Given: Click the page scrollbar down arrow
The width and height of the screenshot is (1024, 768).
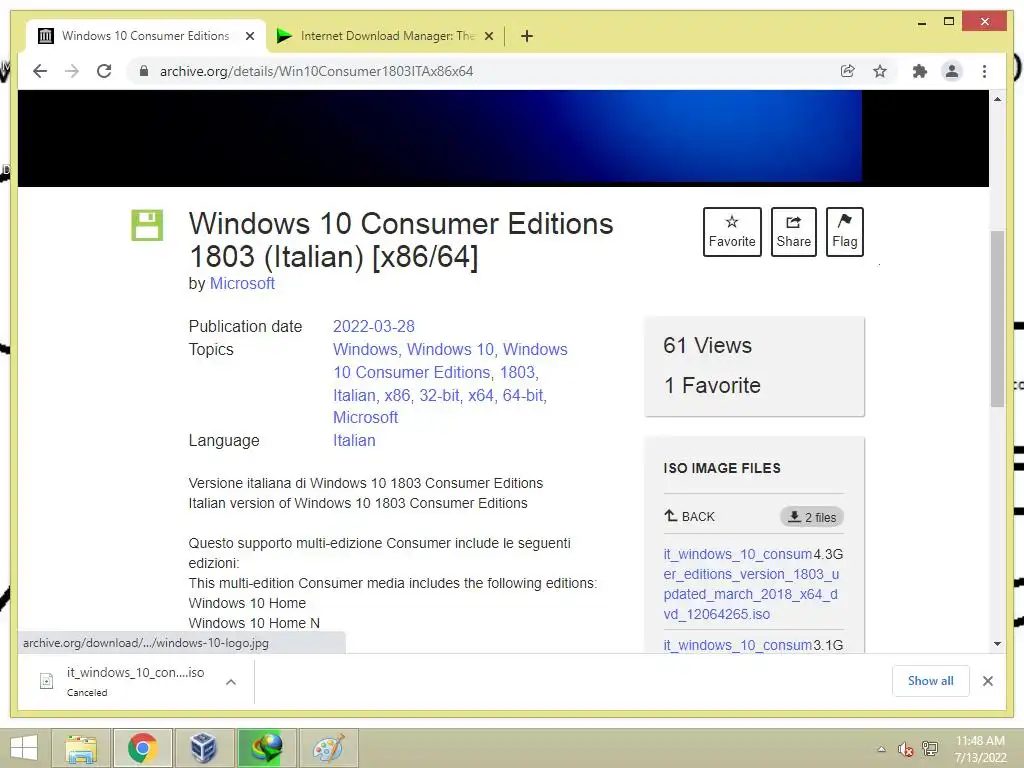Looking at the screenshot, I should 997,643.
